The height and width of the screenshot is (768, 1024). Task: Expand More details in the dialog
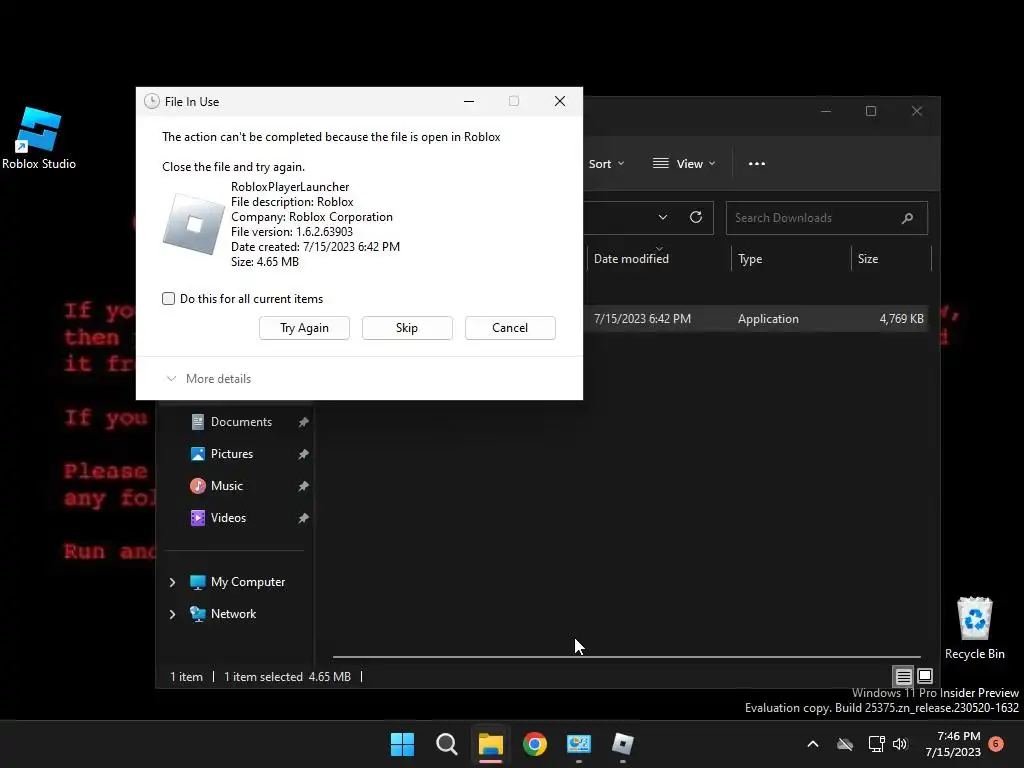[x=209, y=379]
